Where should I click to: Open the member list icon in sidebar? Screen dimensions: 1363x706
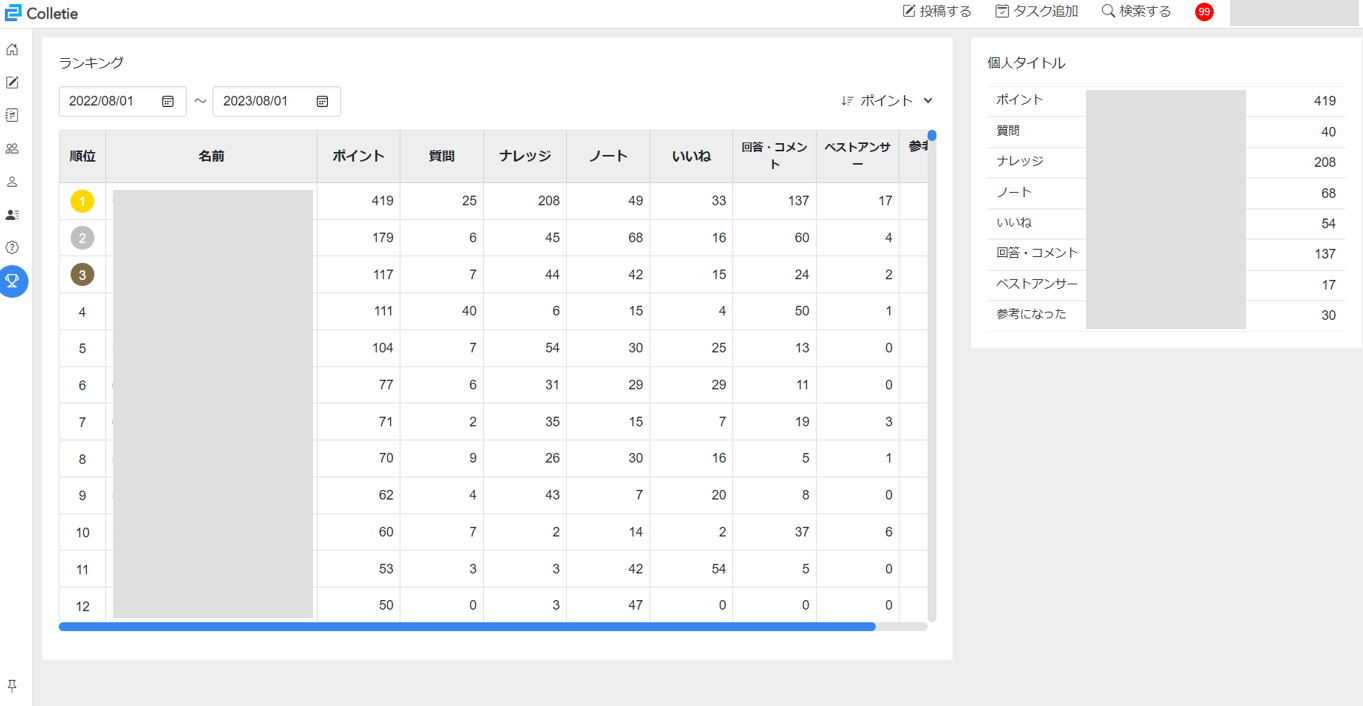(12, 215)
